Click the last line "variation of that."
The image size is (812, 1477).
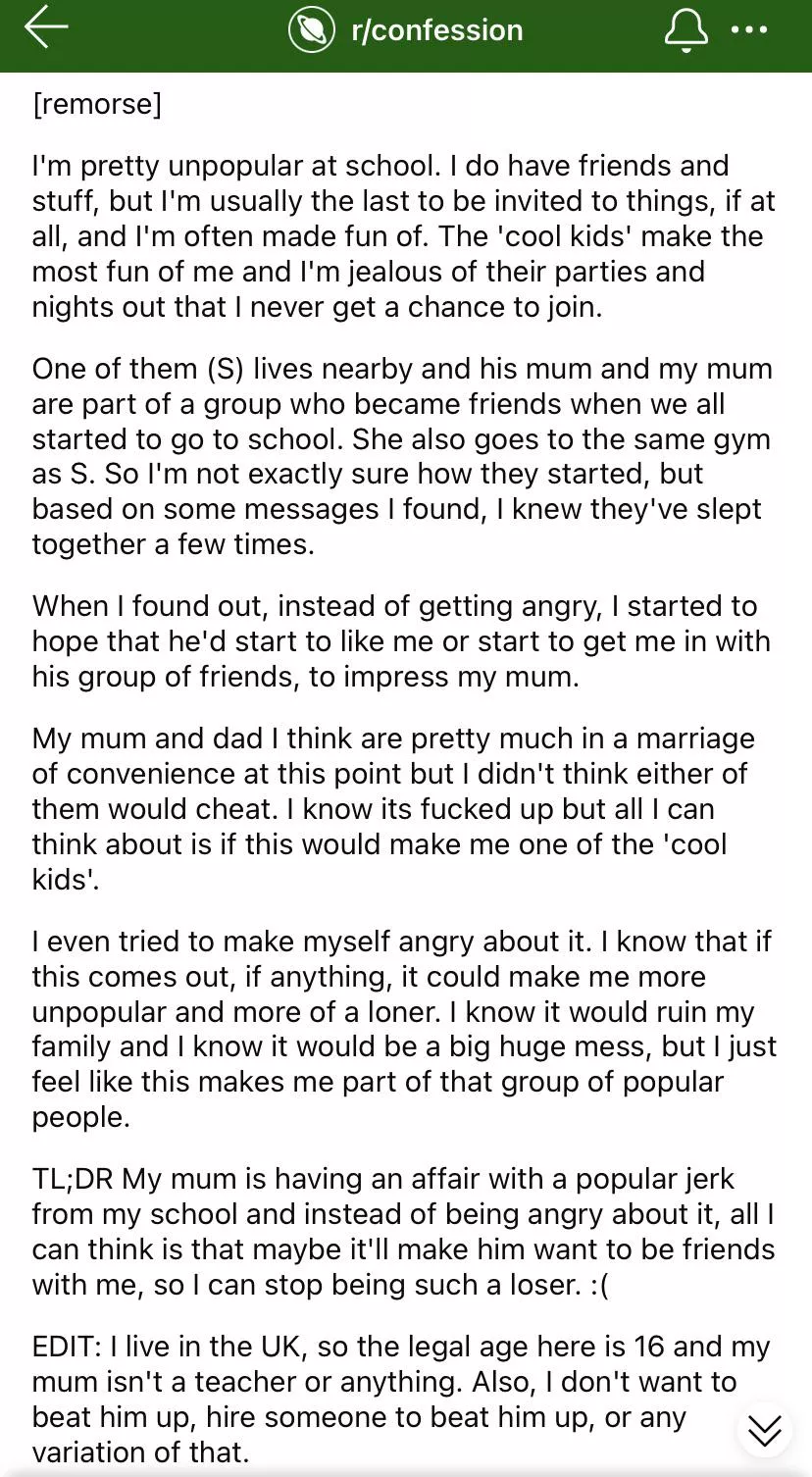(141, 1452)
